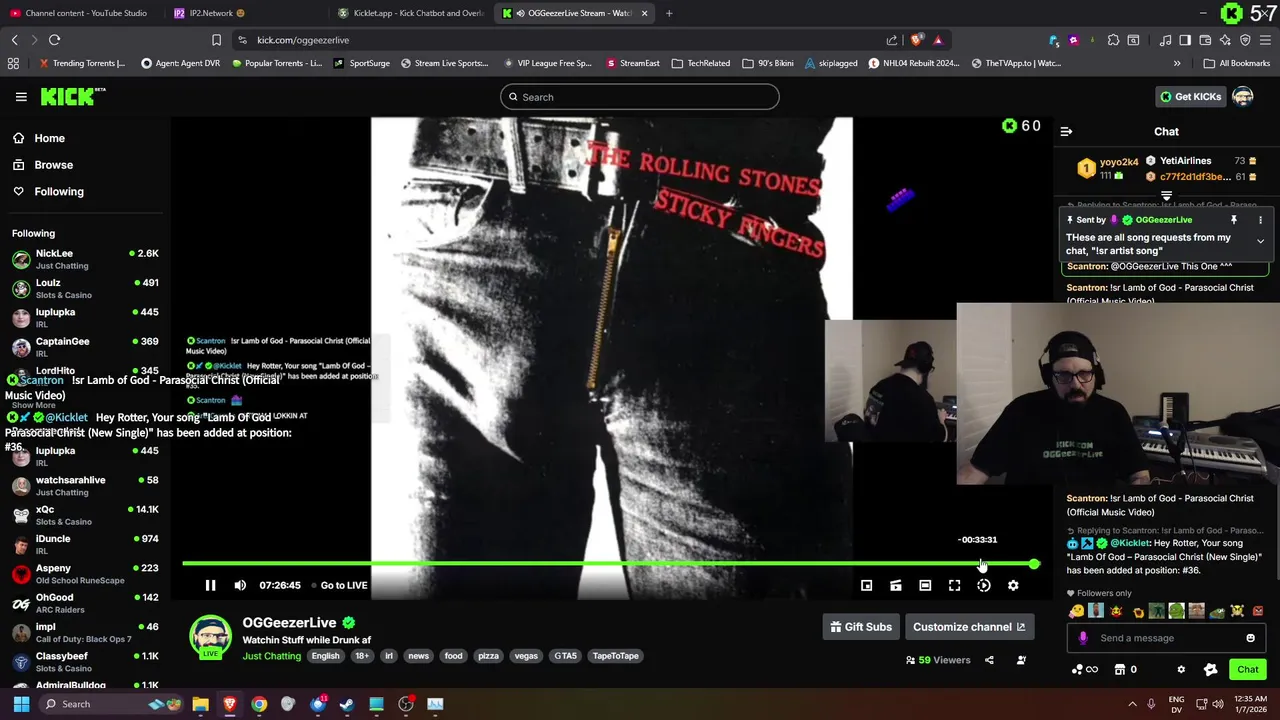The image size is (1280, 720).
Task: Click the green video seek bar
Action: (608, 564)
